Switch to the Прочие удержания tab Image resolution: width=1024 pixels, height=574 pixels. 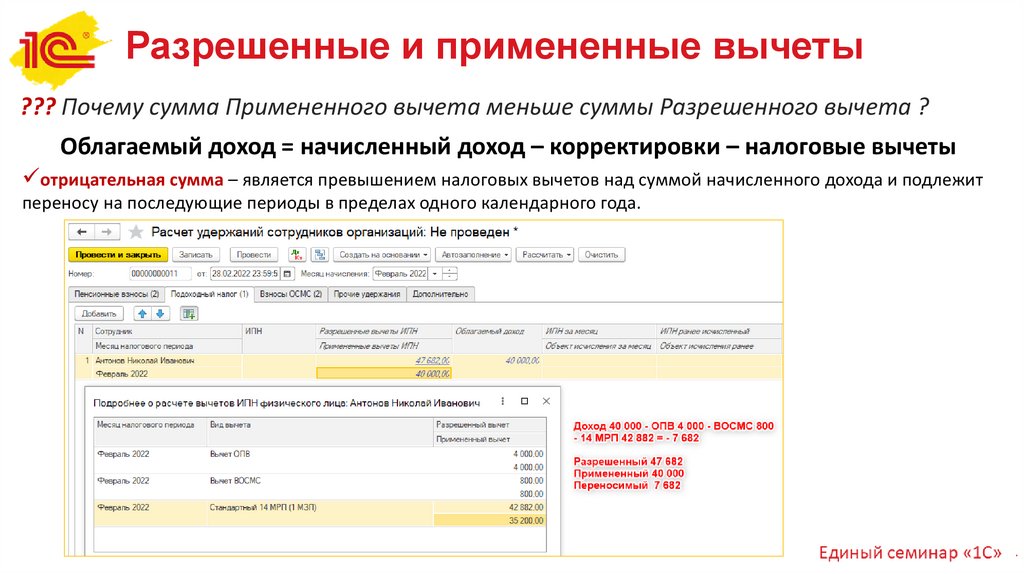[367, 294]
